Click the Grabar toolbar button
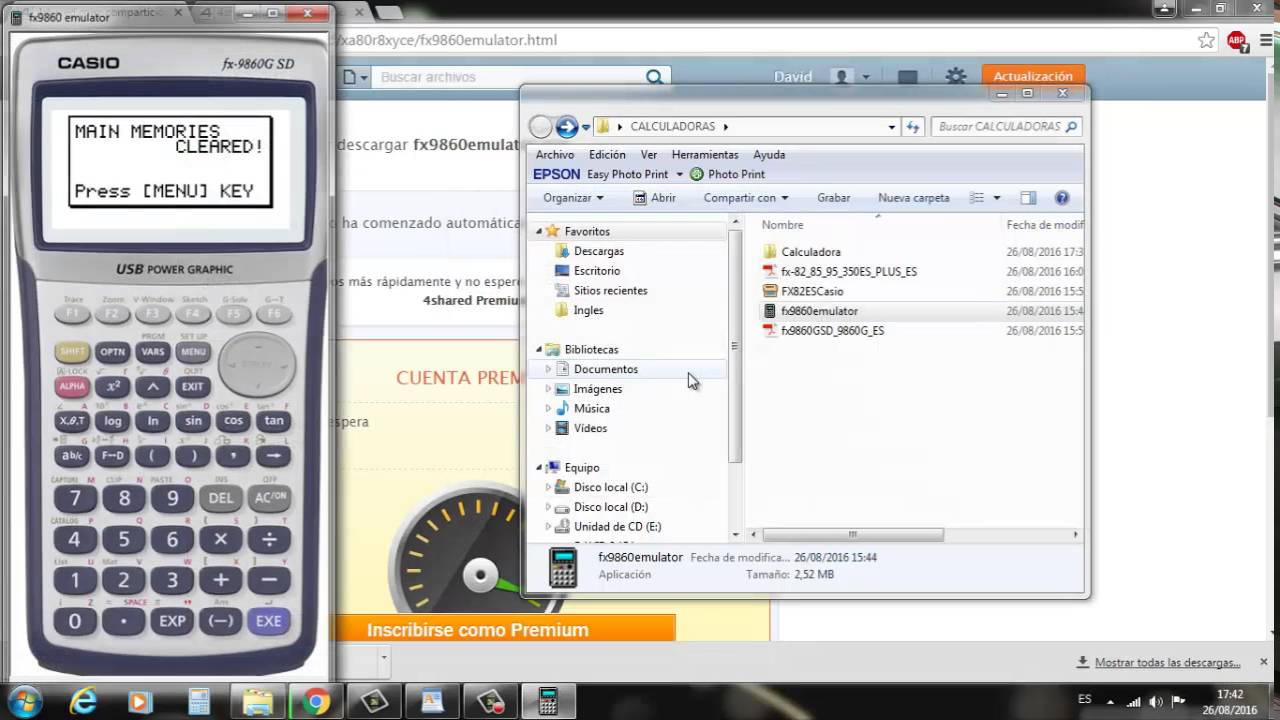Screen dimensions: 1280x720 [834, 198]
